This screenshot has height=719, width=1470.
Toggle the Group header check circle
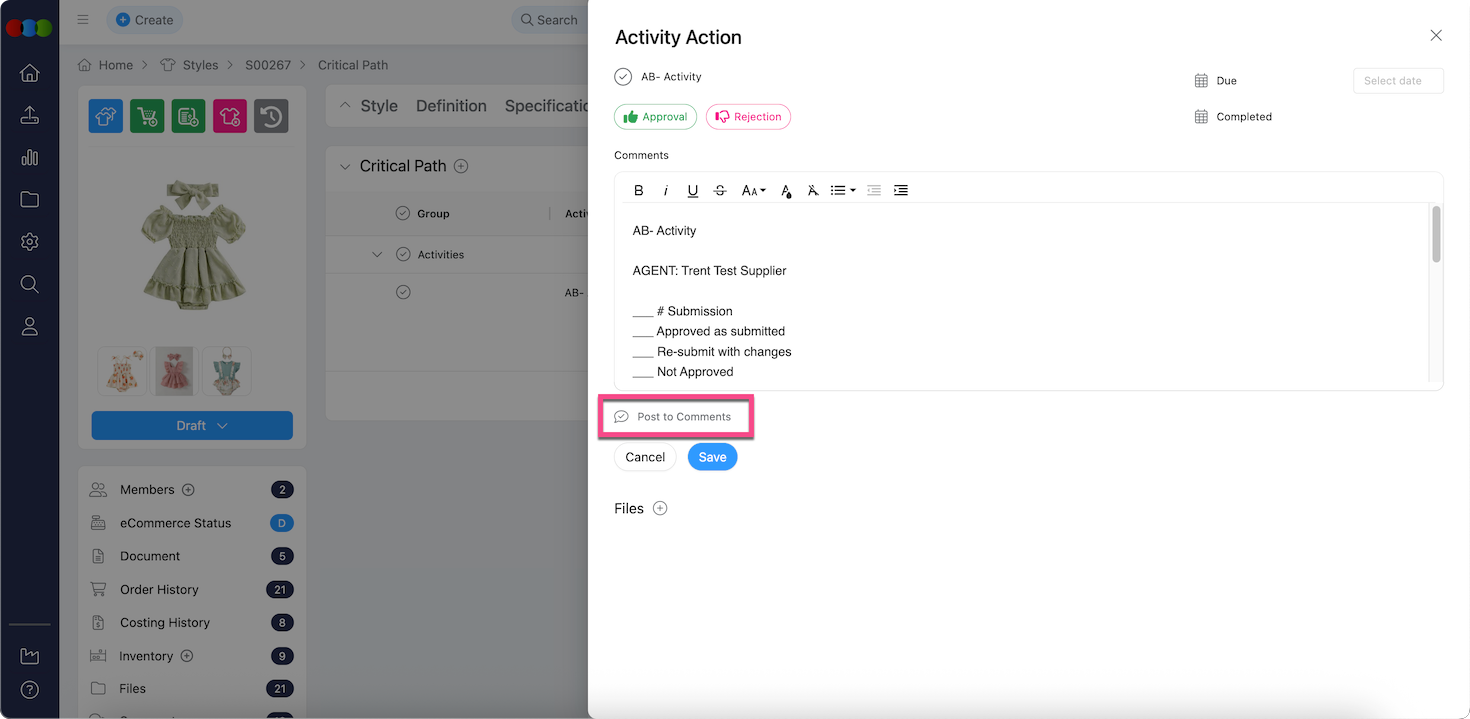pos(403,213)
